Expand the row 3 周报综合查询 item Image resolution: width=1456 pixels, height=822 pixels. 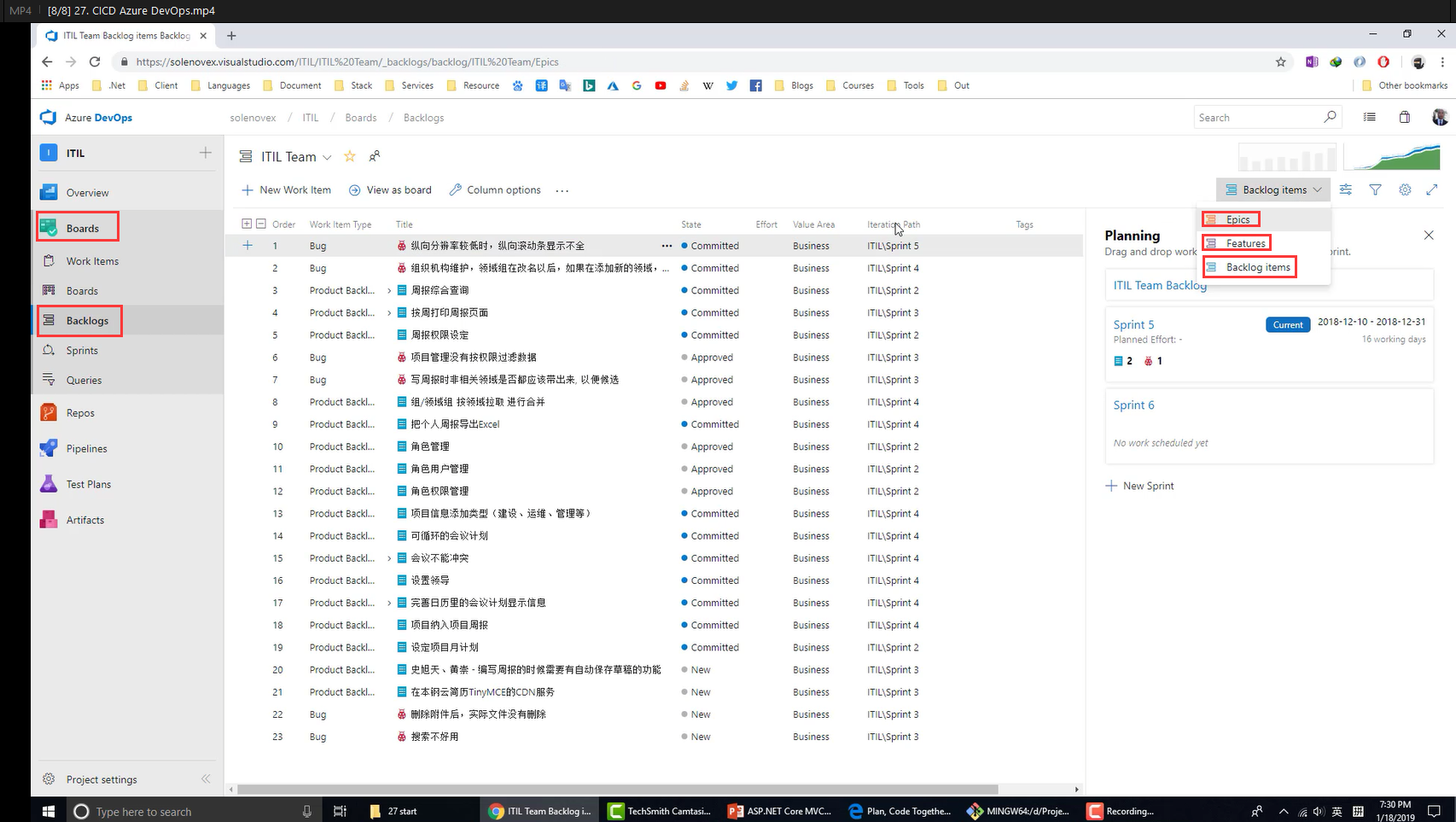tap(389, 291)
